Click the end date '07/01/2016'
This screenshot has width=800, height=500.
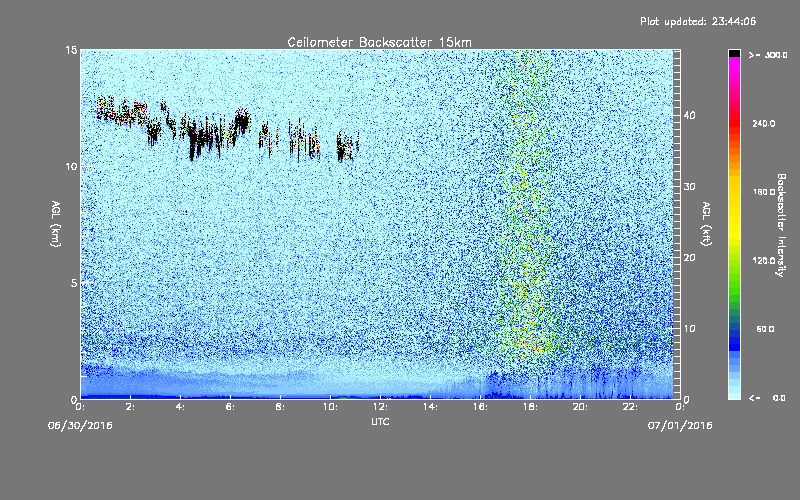pos(680,426)
